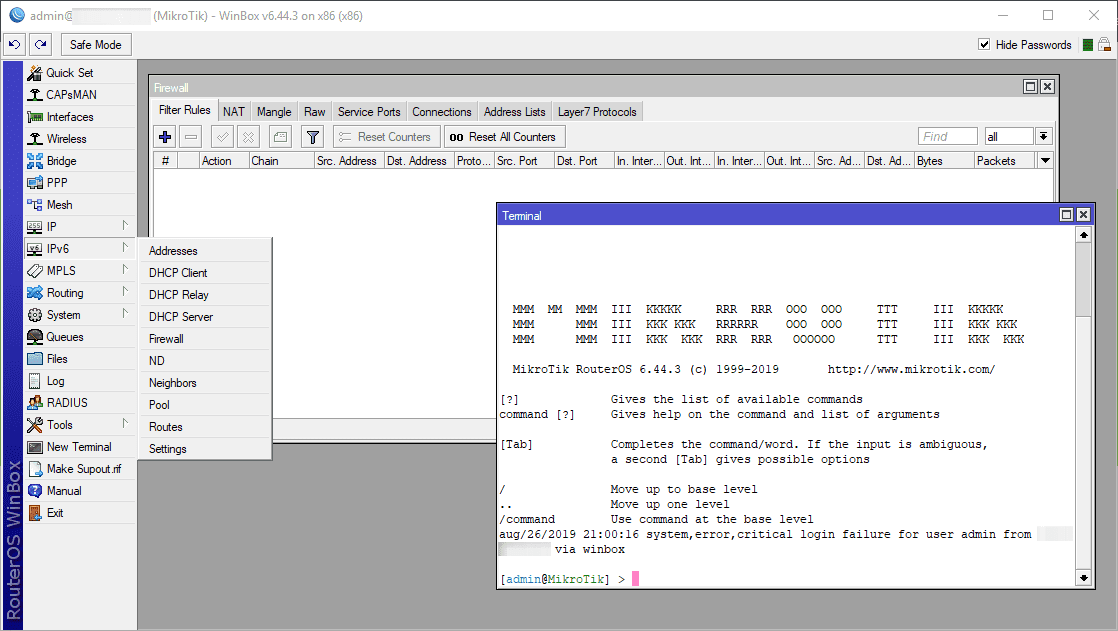The width and height of the screenshot is (1118, 631).
Task: Open the Bridge menu
Action: click(x=80, y=161)
